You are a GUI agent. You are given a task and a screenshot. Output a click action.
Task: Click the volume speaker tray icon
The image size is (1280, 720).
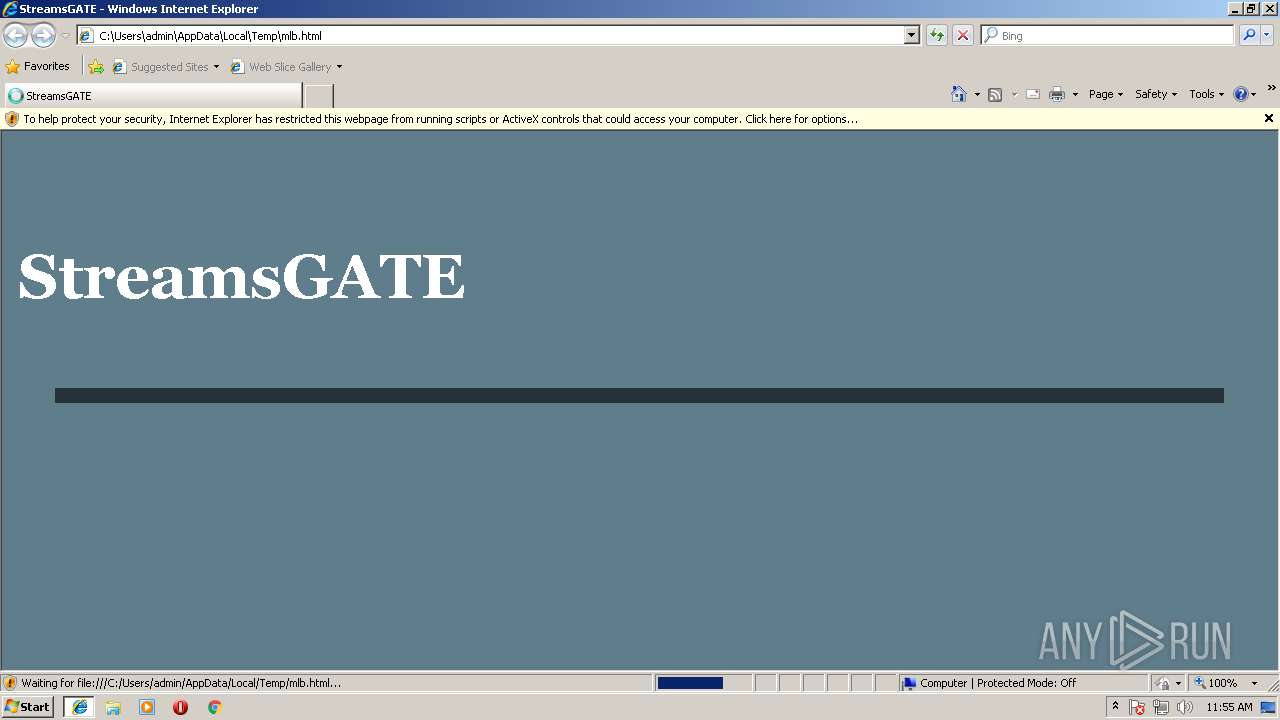pos(1185,708)
